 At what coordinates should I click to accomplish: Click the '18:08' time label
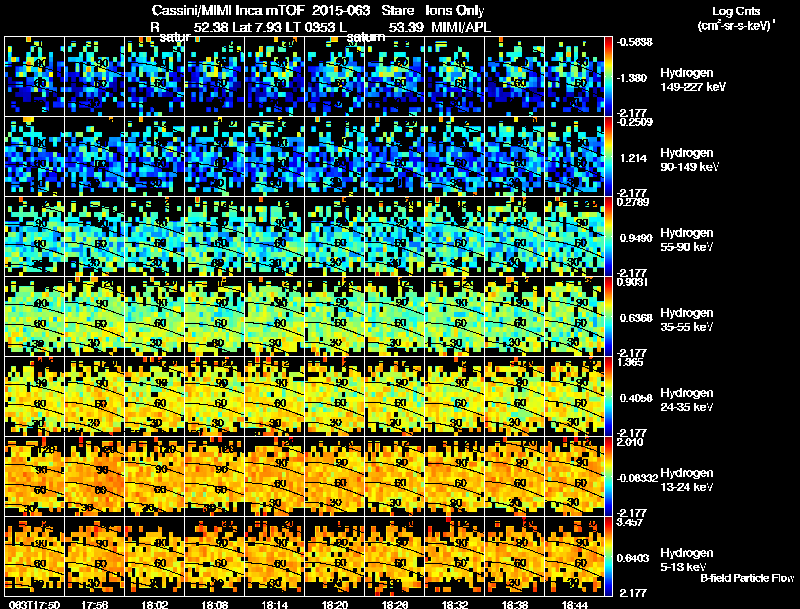[215, 605]
